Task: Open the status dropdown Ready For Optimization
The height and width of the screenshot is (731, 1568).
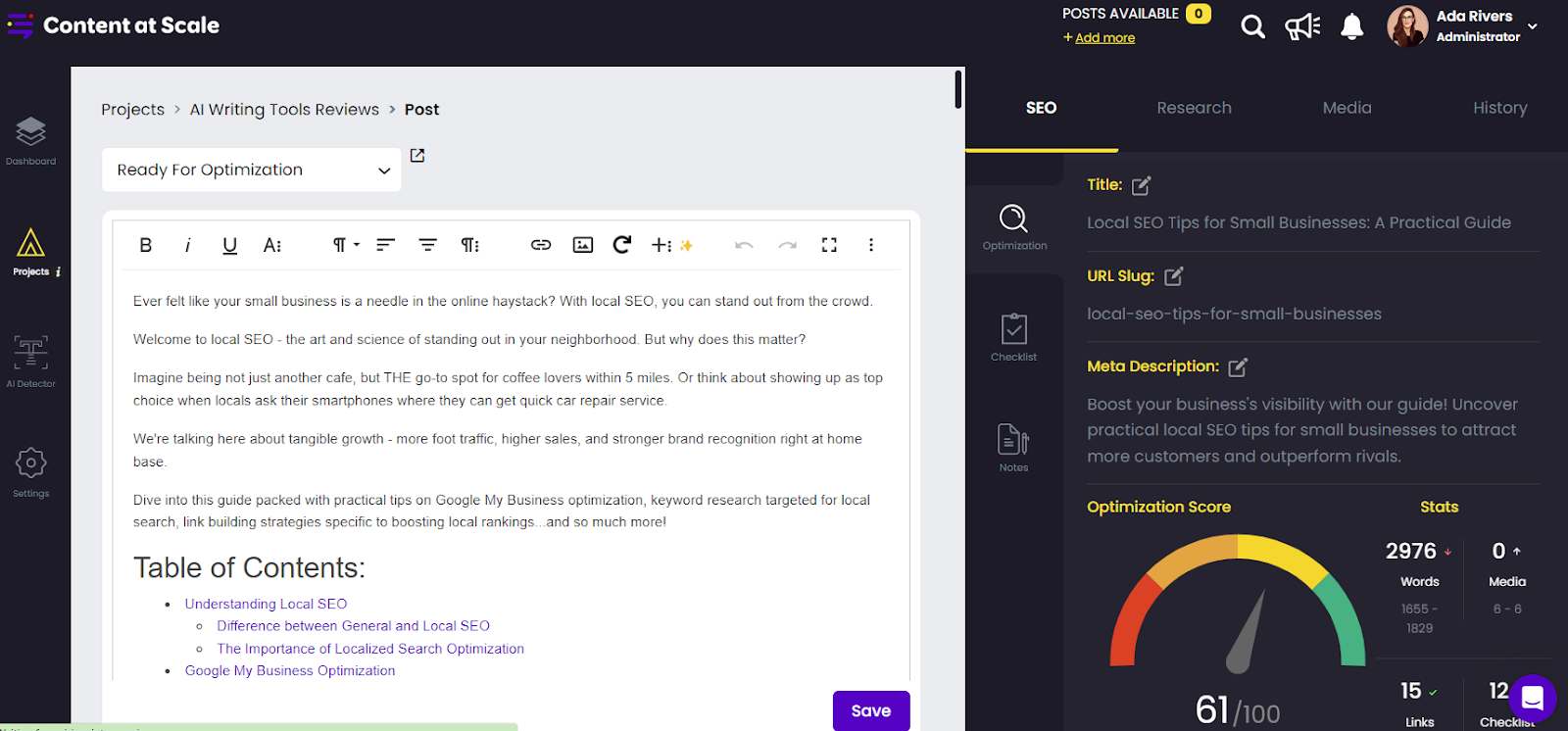Action: pyautogui.click(x=252, y=170)
